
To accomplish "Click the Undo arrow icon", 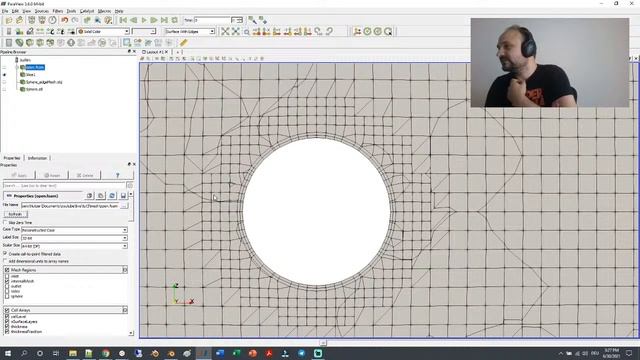I will pos(64,20).
